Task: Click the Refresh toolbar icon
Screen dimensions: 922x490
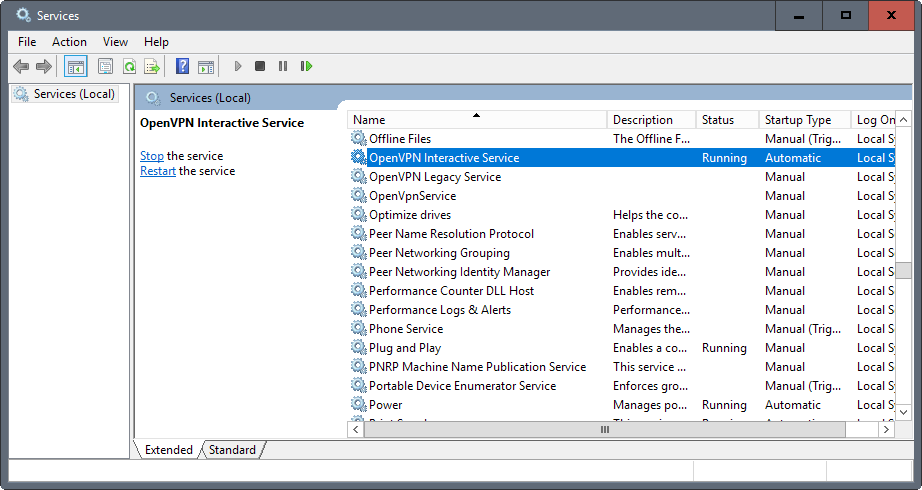Action: point(129,66)
